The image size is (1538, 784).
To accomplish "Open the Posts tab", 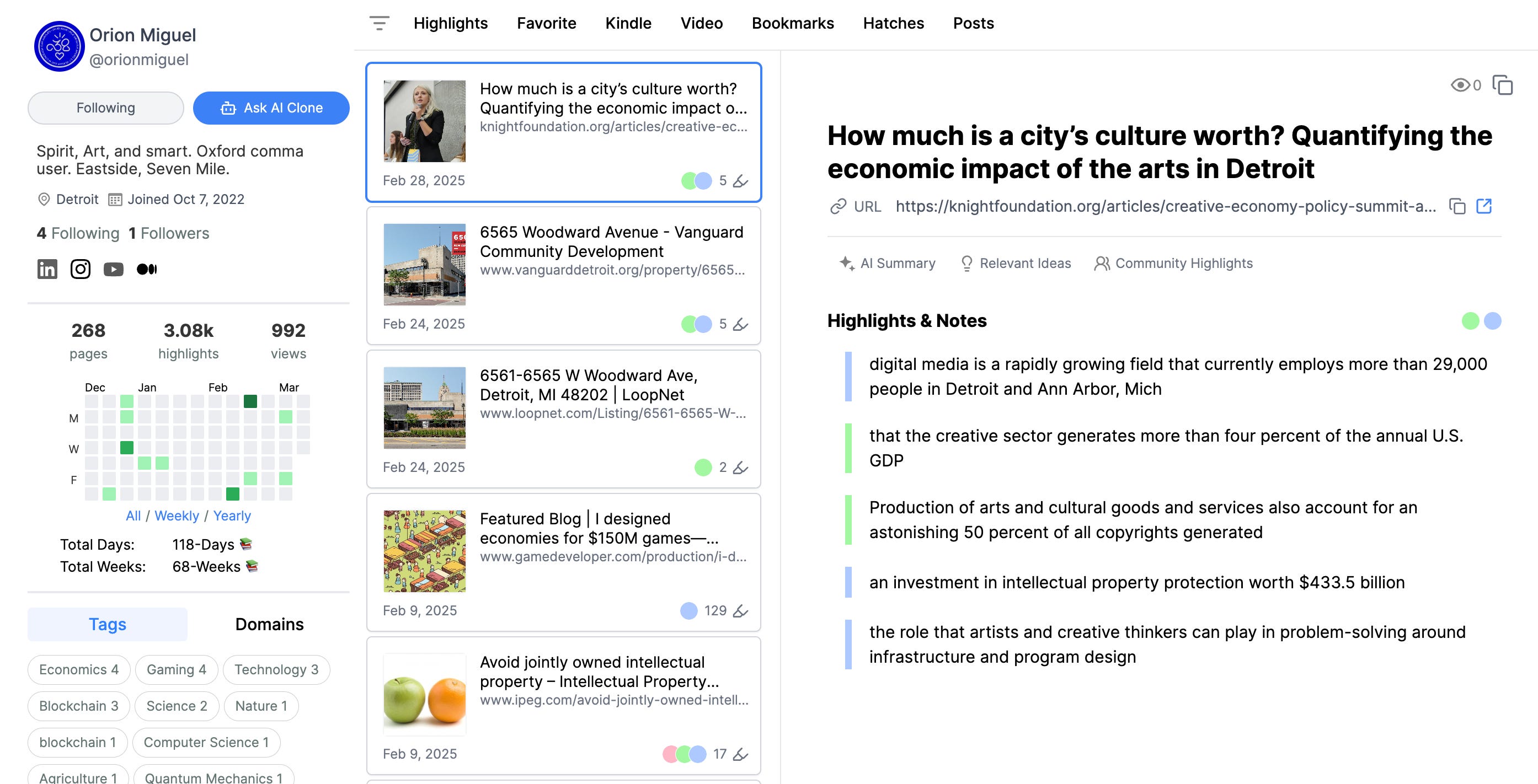I will point(973,23).
